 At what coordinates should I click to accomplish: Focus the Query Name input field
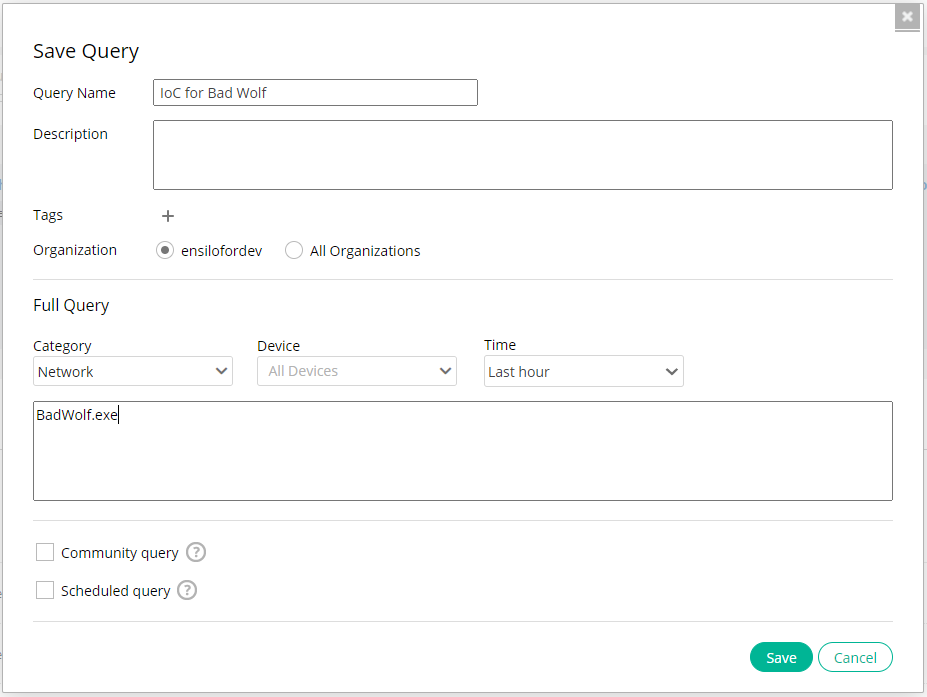(x=315, y=93)
